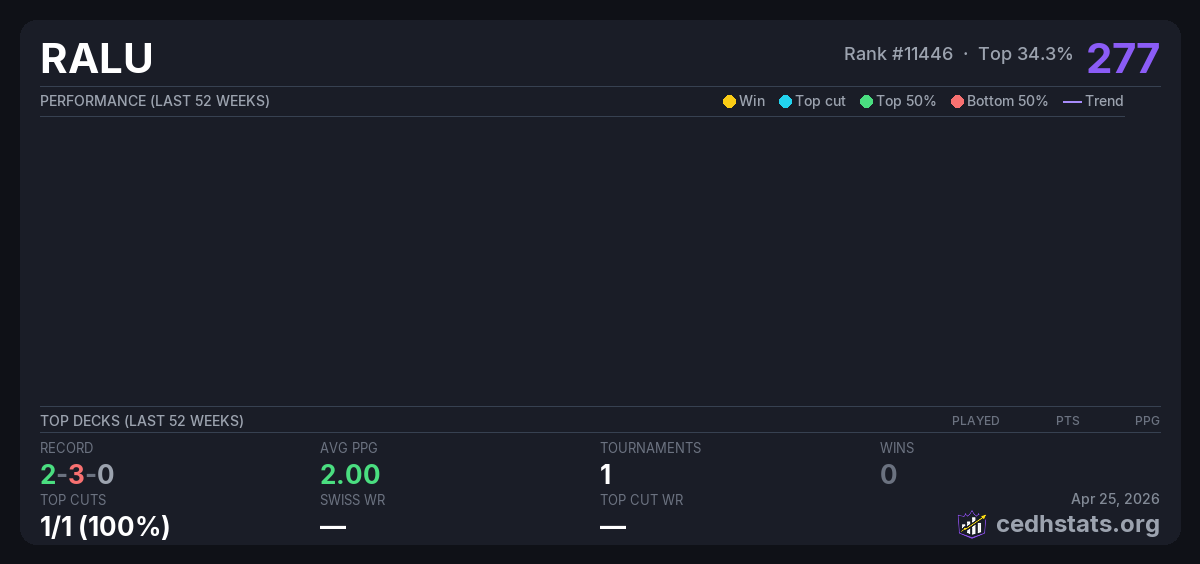Screen dimensions: 1200x564
Task: Click the RALU player name
Action: tap(96, 58)
